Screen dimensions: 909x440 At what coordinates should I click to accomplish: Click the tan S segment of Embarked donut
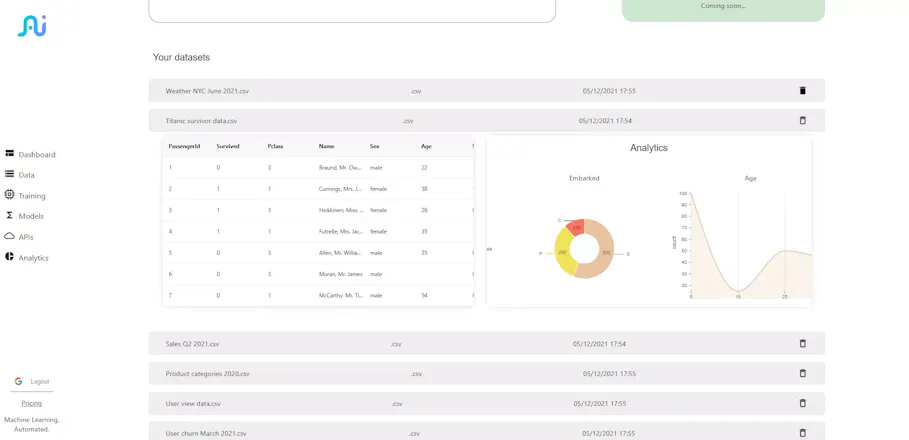pyautogui.click(x=605, y=255)
